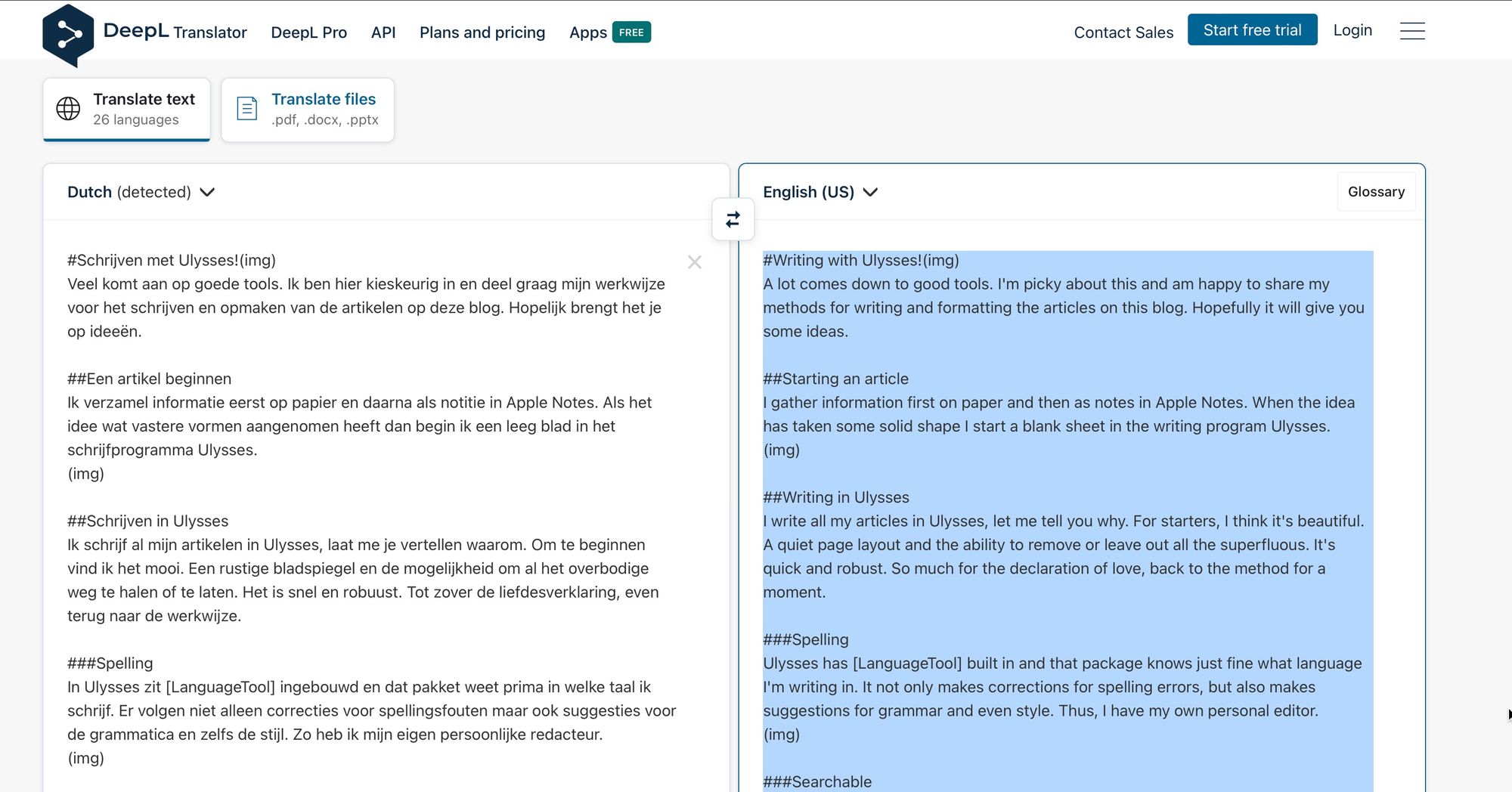Click the globe icon on Translate text tab
Screen dimensions: 1512x792
click(x=67, y=108)
